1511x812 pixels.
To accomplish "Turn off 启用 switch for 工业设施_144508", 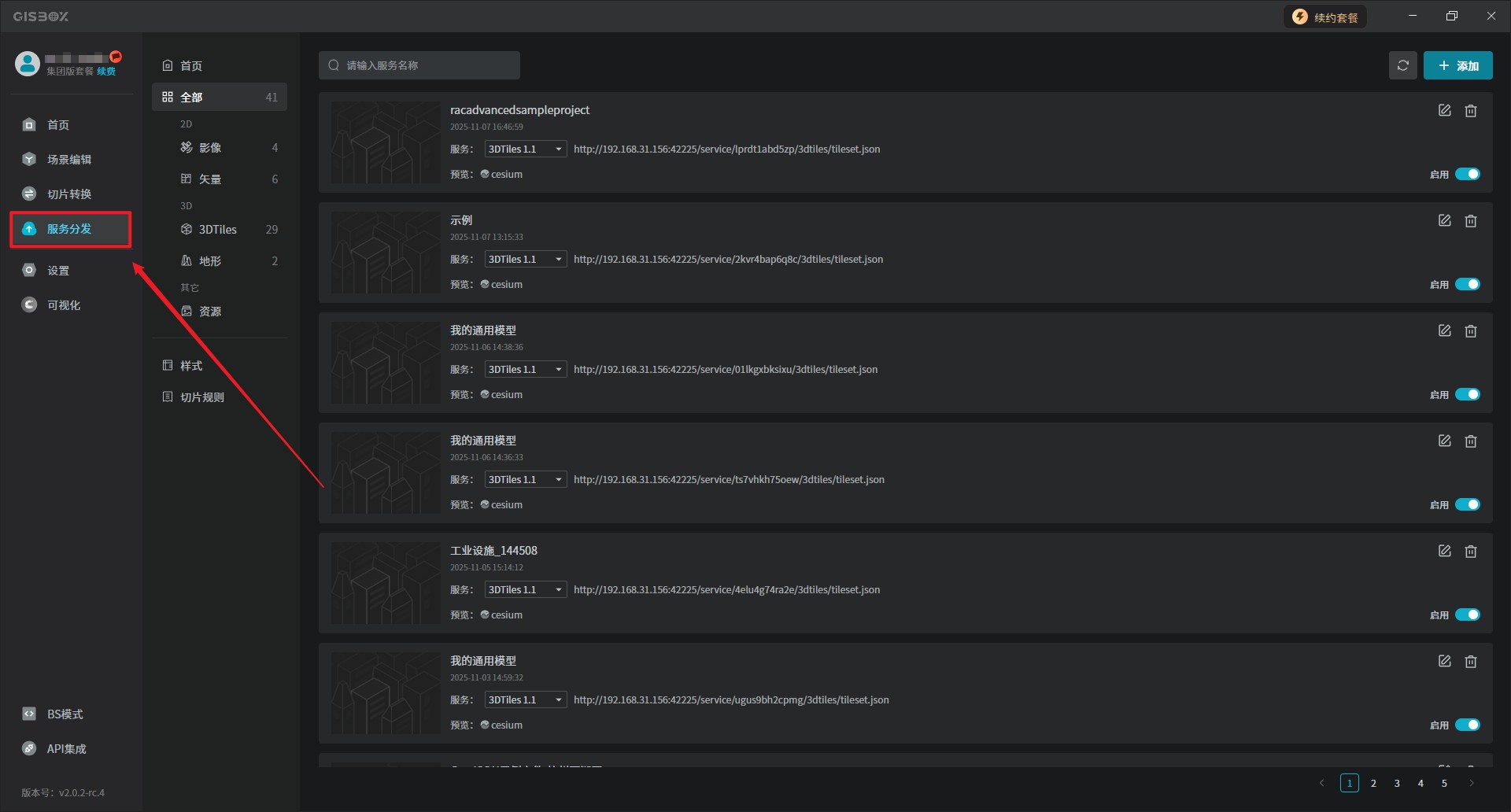I will pyautogui.click(x=1467, y=615).
